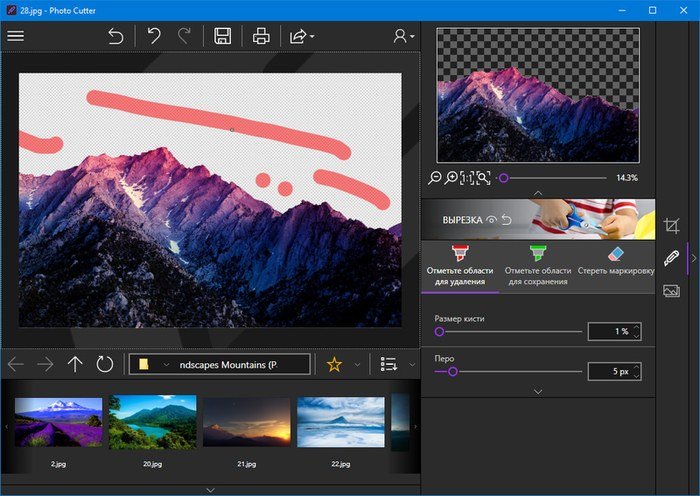Navigate back in folder browser
The image size is (700, 496).
[16, 364]
